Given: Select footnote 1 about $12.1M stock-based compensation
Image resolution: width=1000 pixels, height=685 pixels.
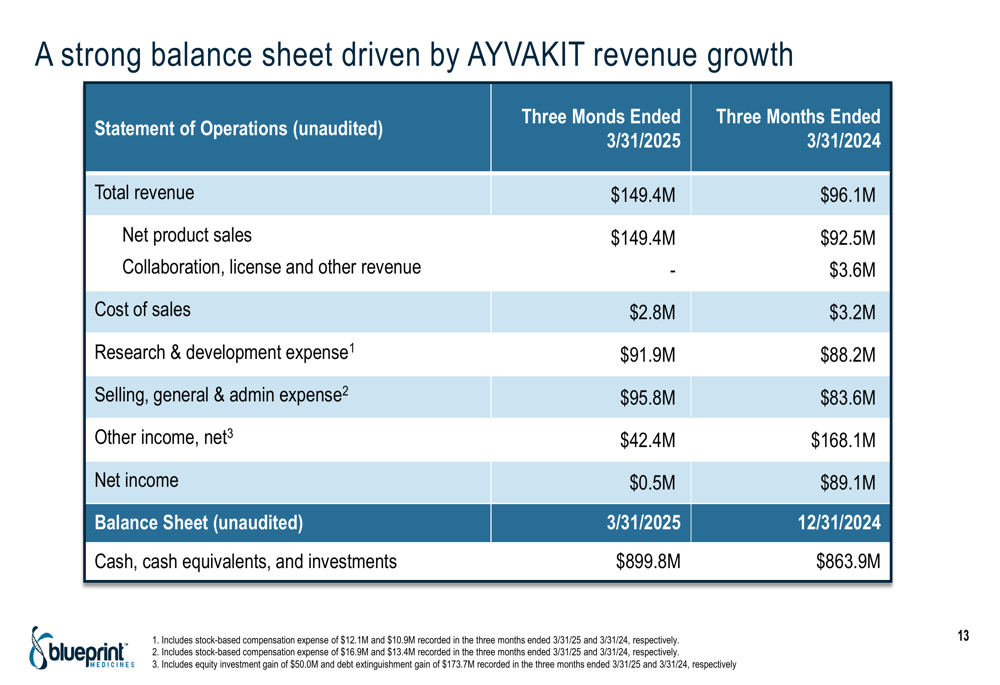Looking at the screenshot, I should [x=416, y=640].
